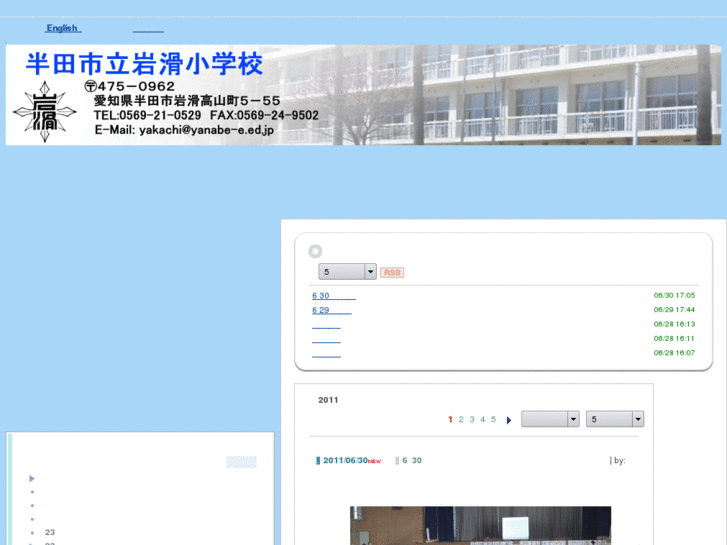Open the entry title 6 30
This screenshot has width=727, height=545.
412,460
